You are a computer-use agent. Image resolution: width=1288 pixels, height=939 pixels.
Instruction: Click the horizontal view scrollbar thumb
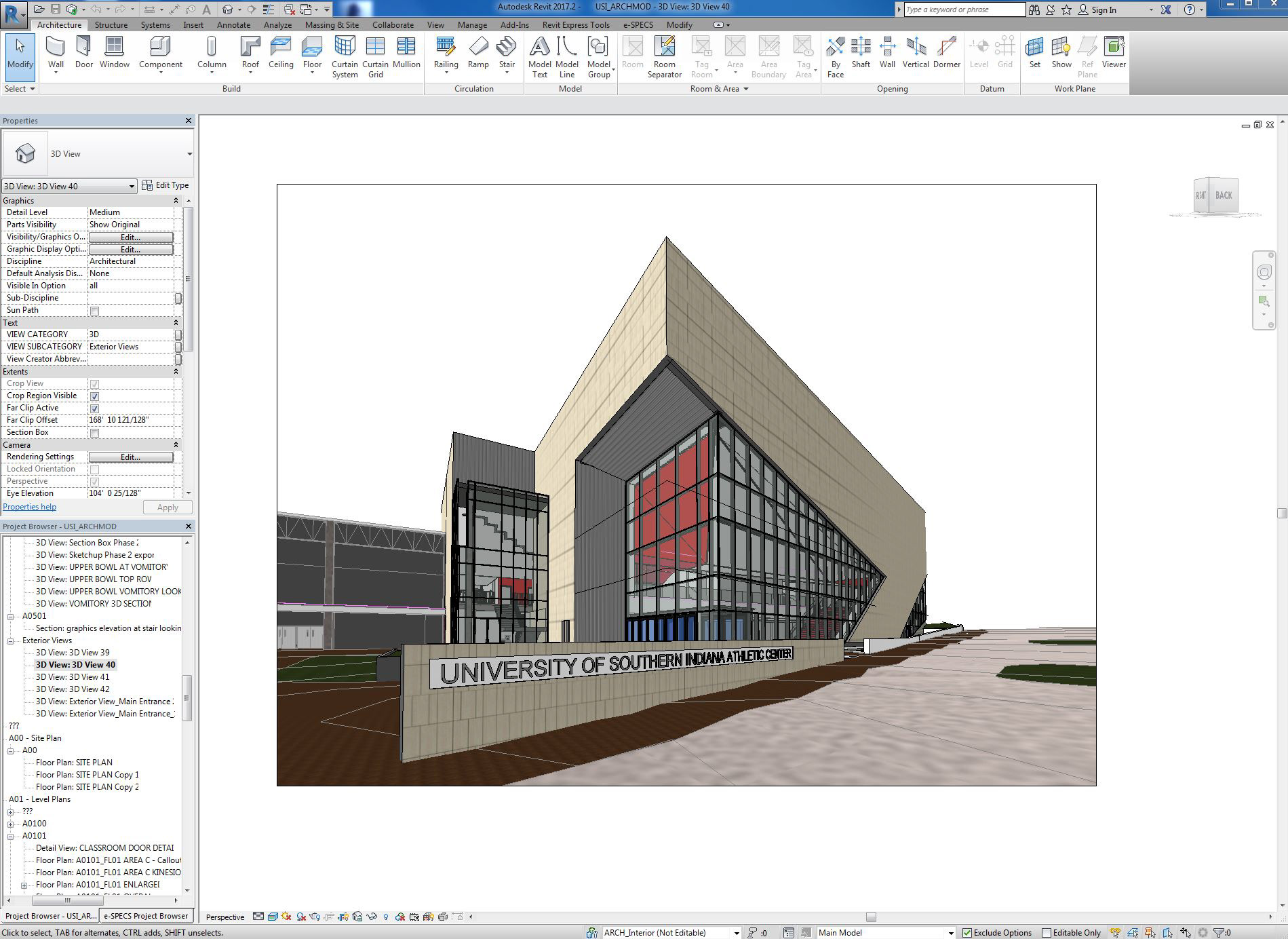coord(872,917)
